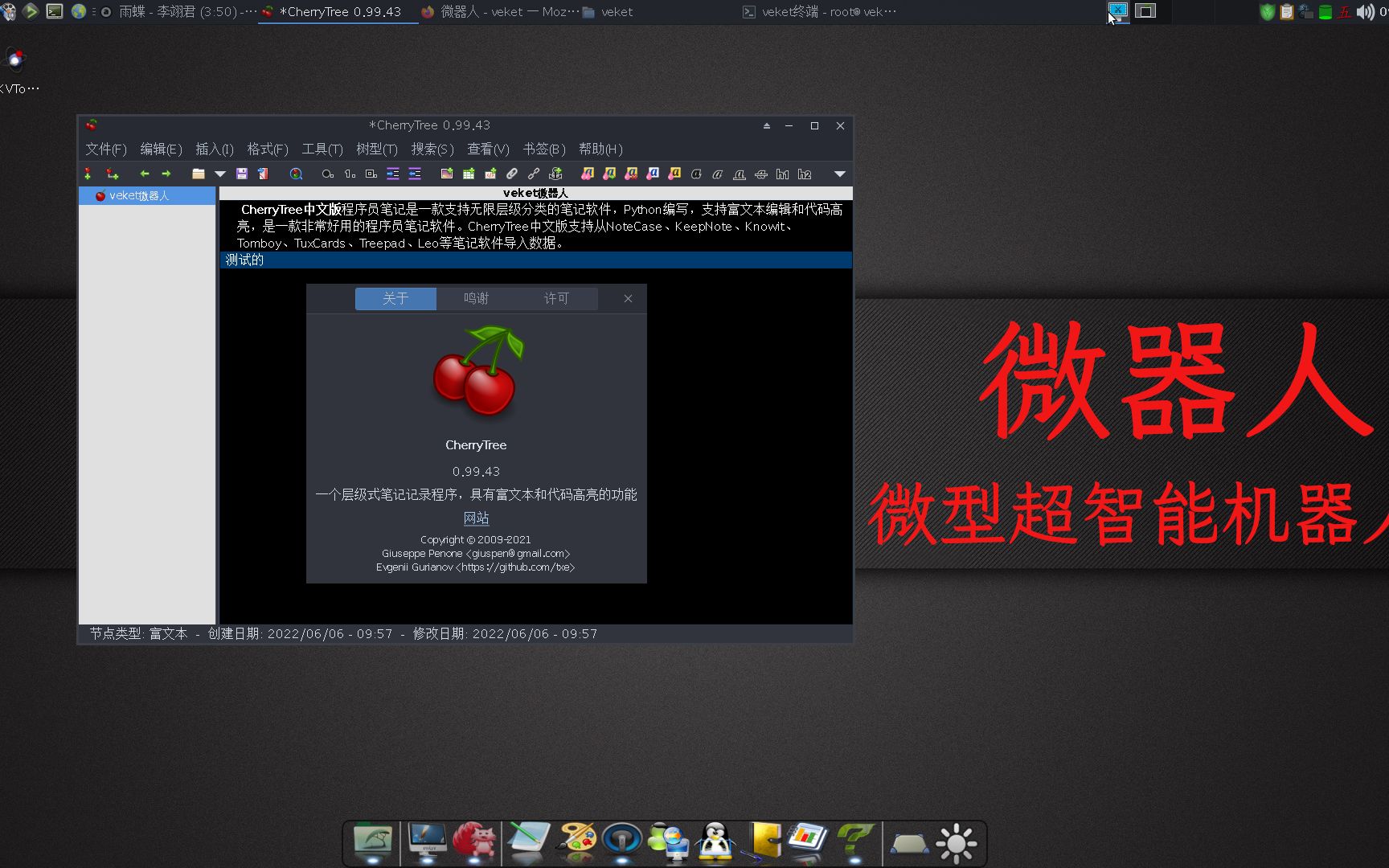Select the veket機器人 node in the tree

tap(139, 195)
